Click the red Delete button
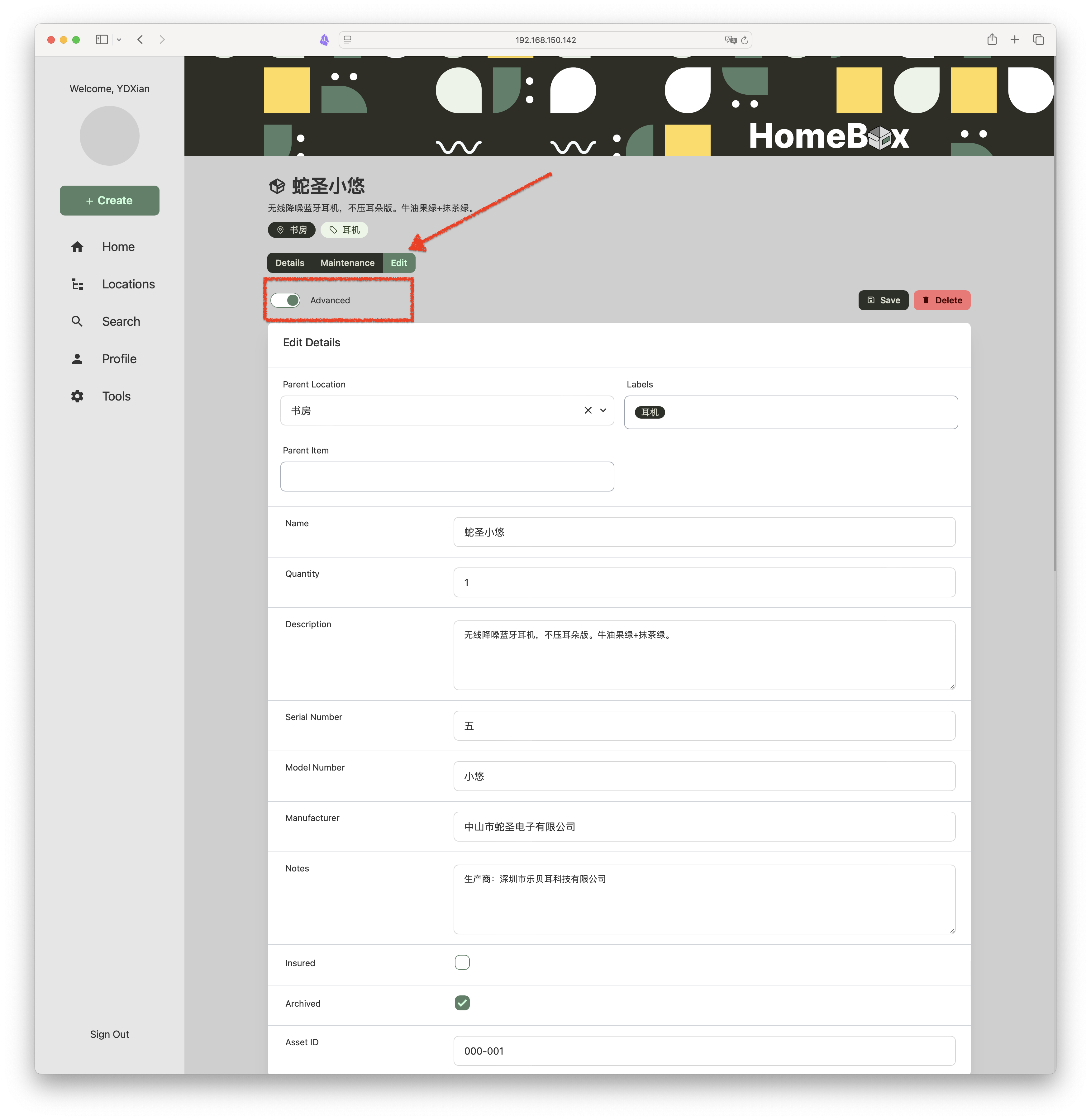The height and width of the screenshot is (1120, 1091). 941,300
